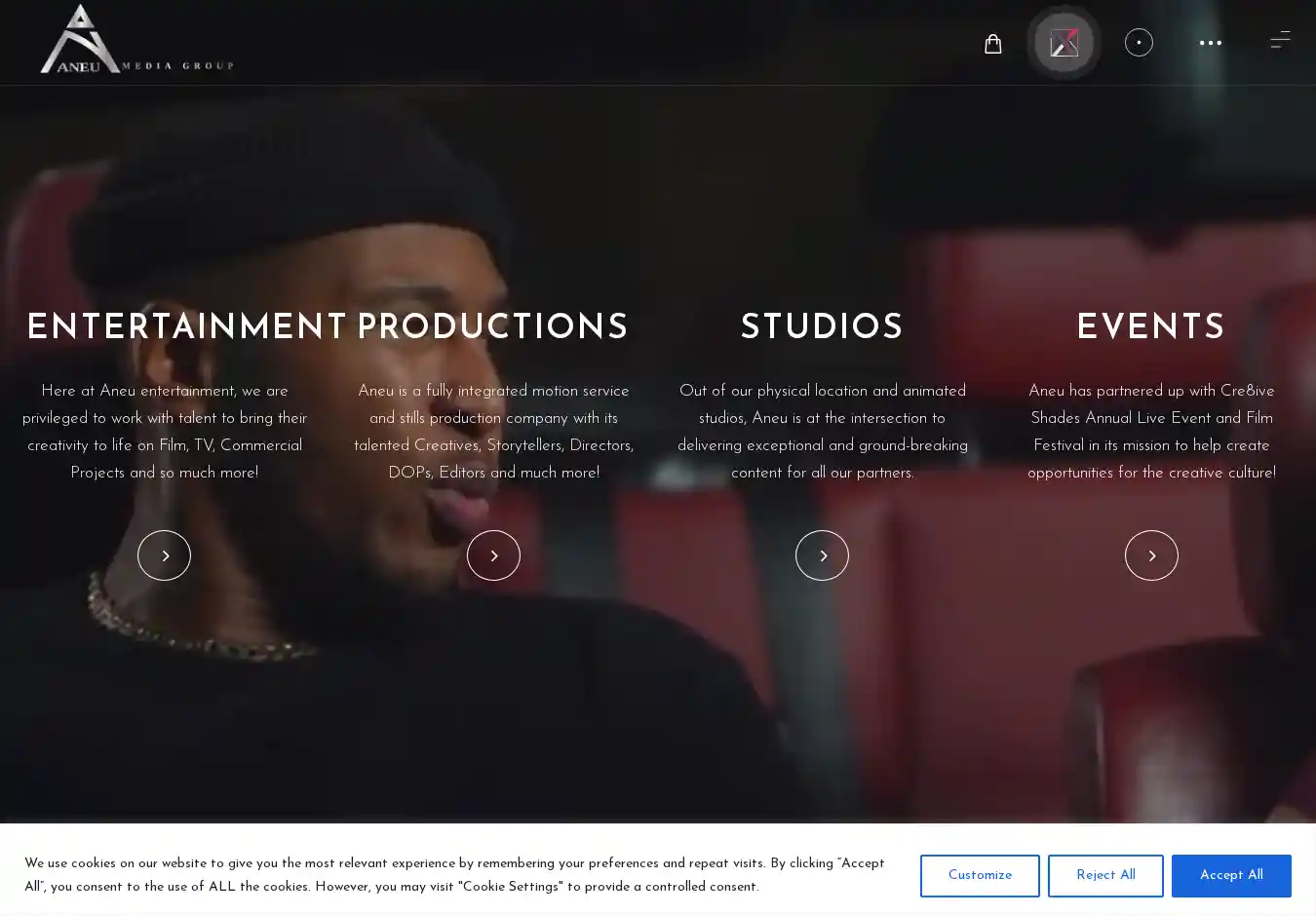Click the arrow button under Events

click(x=1151, y=555)
